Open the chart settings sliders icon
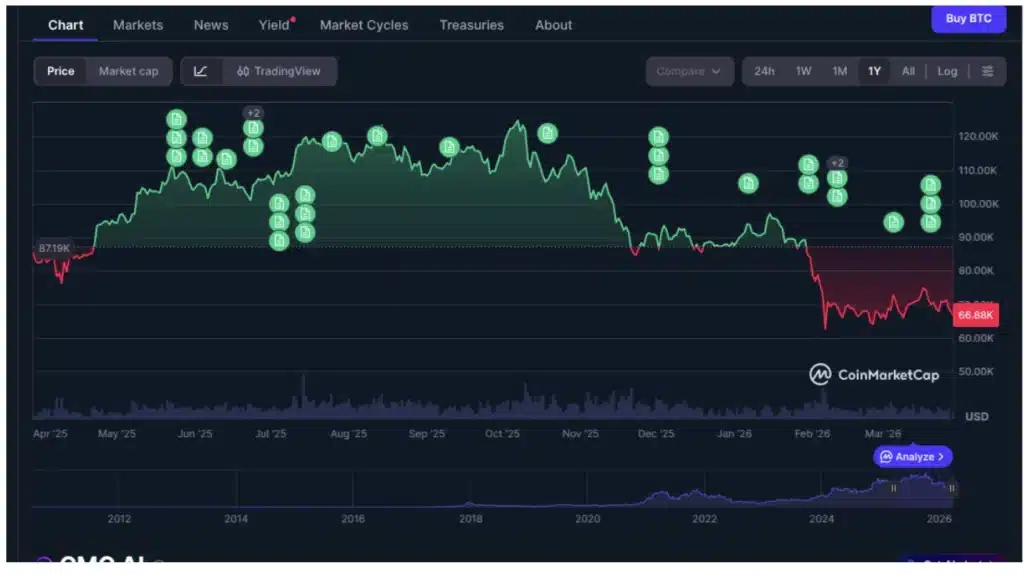The width and height of the screenshot is (1024, 574). pos(988,71)
